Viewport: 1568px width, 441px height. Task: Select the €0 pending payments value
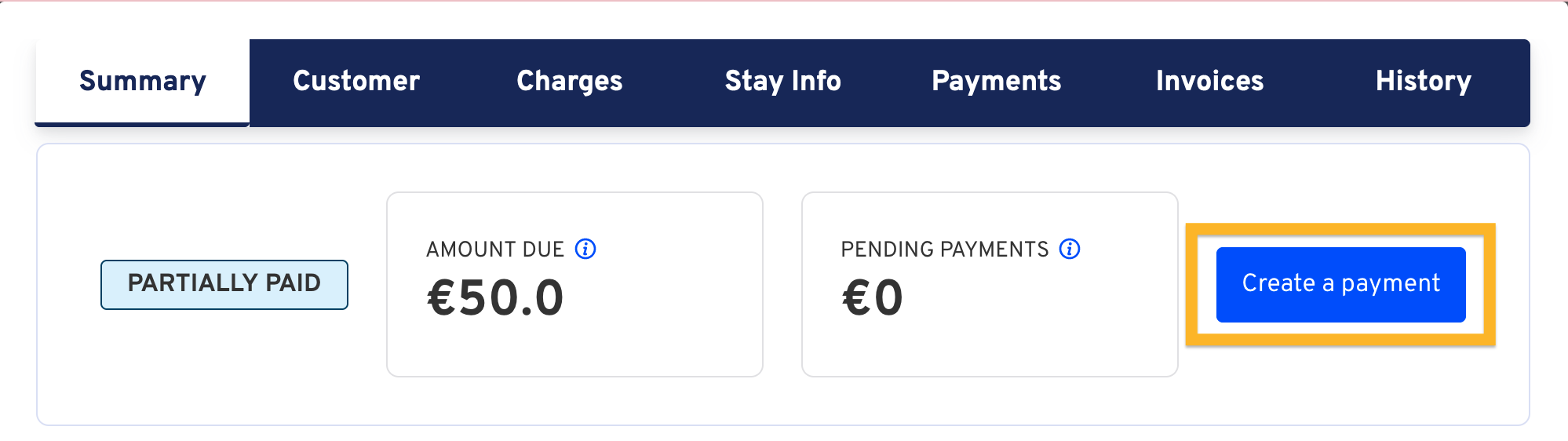(873, 299)
